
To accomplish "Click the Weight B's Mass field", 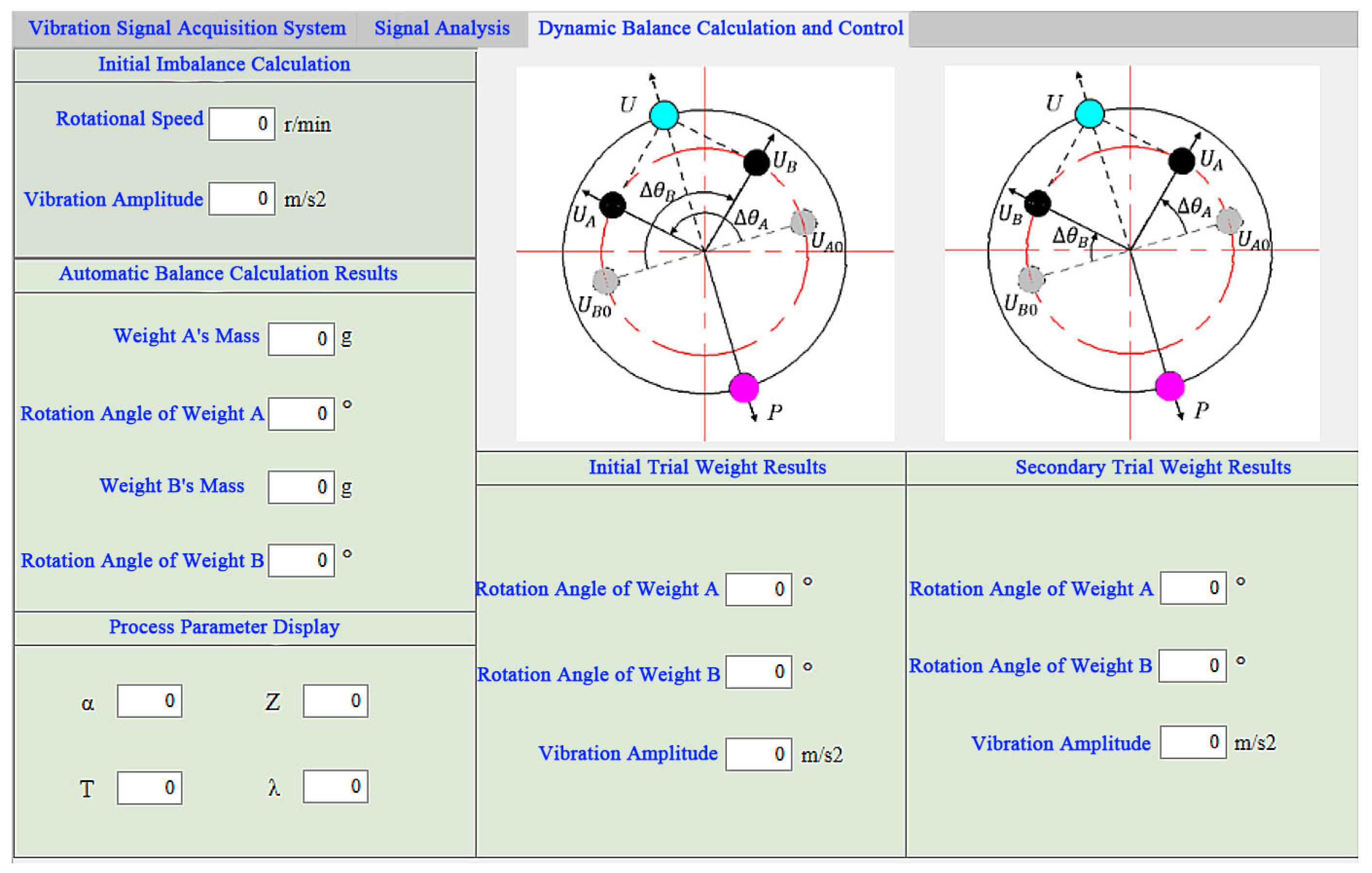I will [301, 487].
